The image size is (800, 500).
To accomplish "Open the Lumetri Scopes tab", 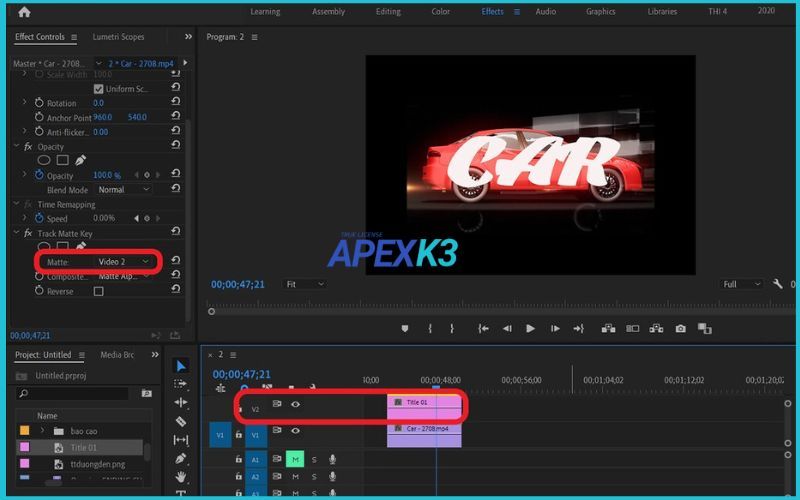I will click(118, 37).
